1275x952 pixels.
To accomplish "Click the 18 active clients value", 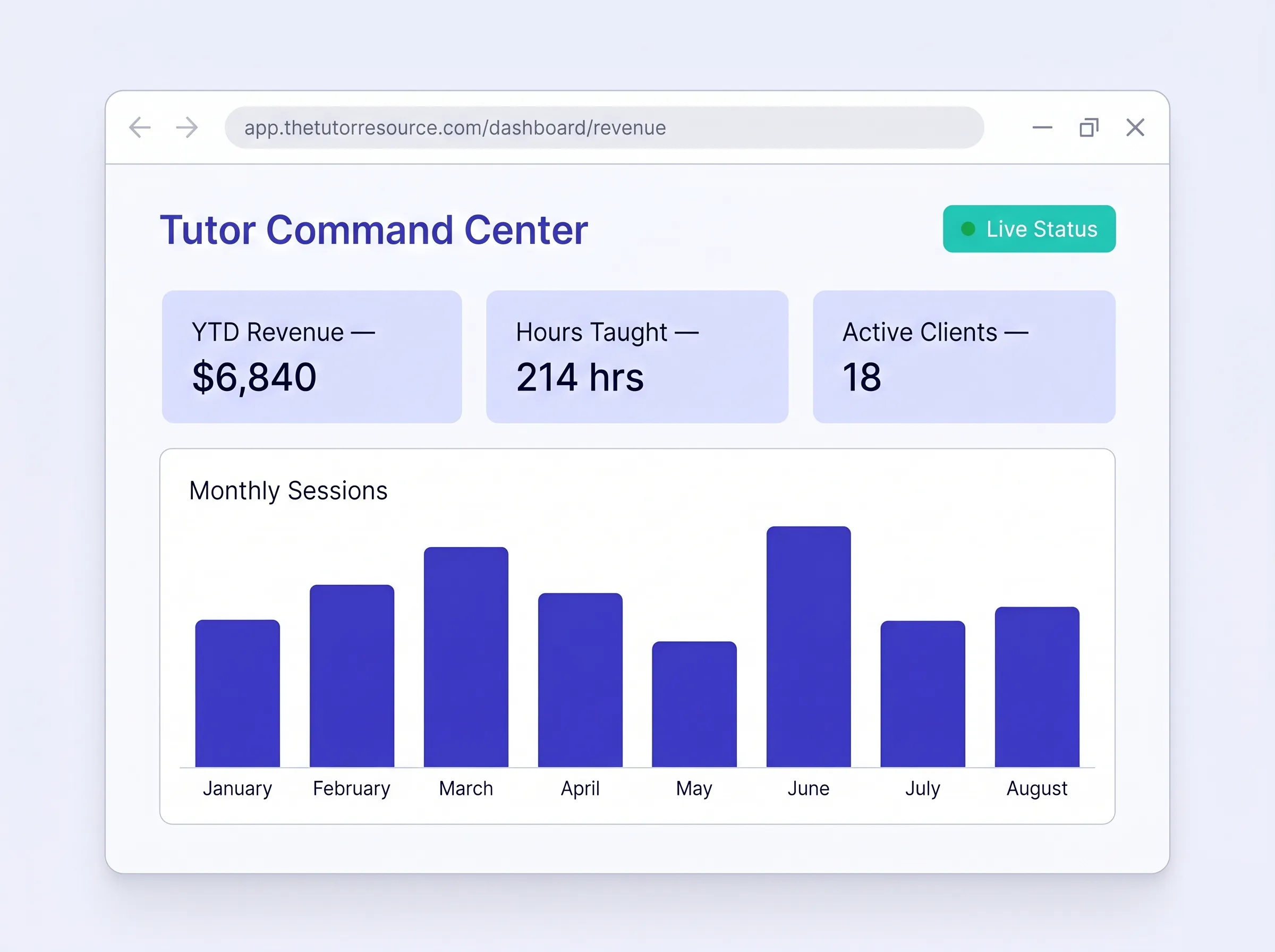I will pyautogui.click(x=862, y=378).
